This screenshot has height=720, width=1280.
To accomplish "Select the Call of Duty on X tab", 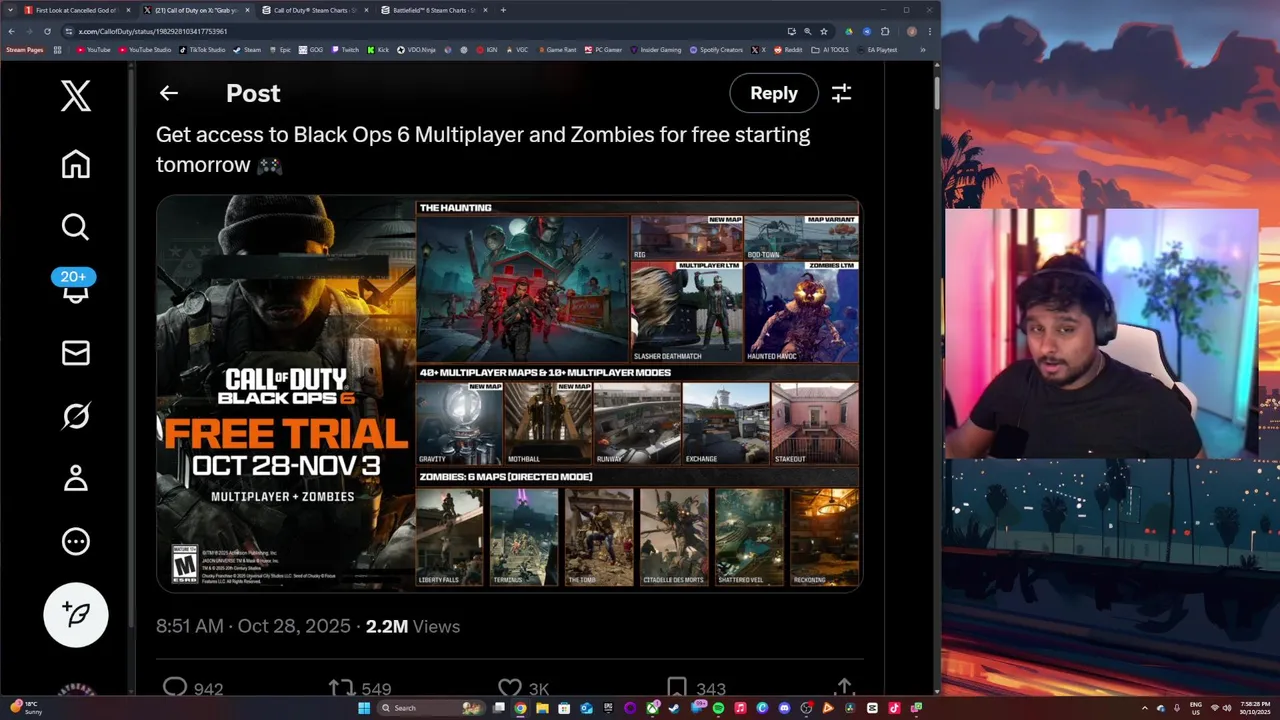I will pyautogui.click(x=195, y=10).
